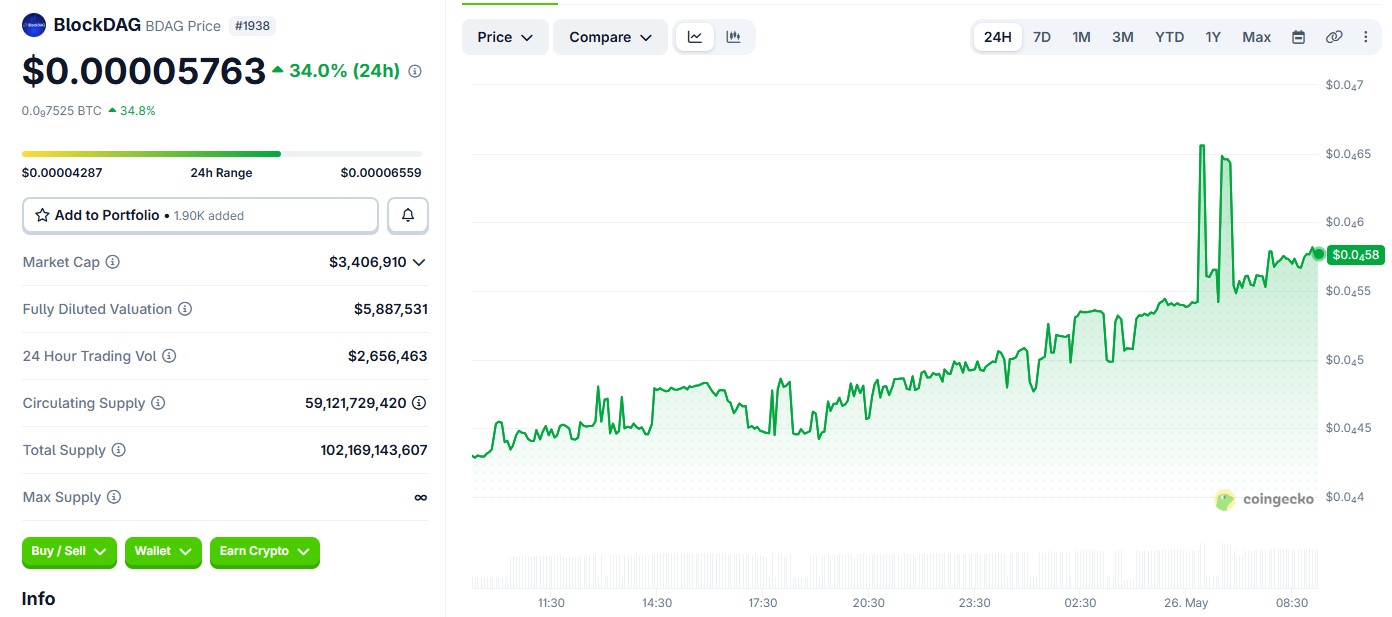Image resolution: width=1392 pixels, height=617 pixels.
Task: Click the $5,887,531 valuation value
Action: pyautogui.click(x=391, y=309)
